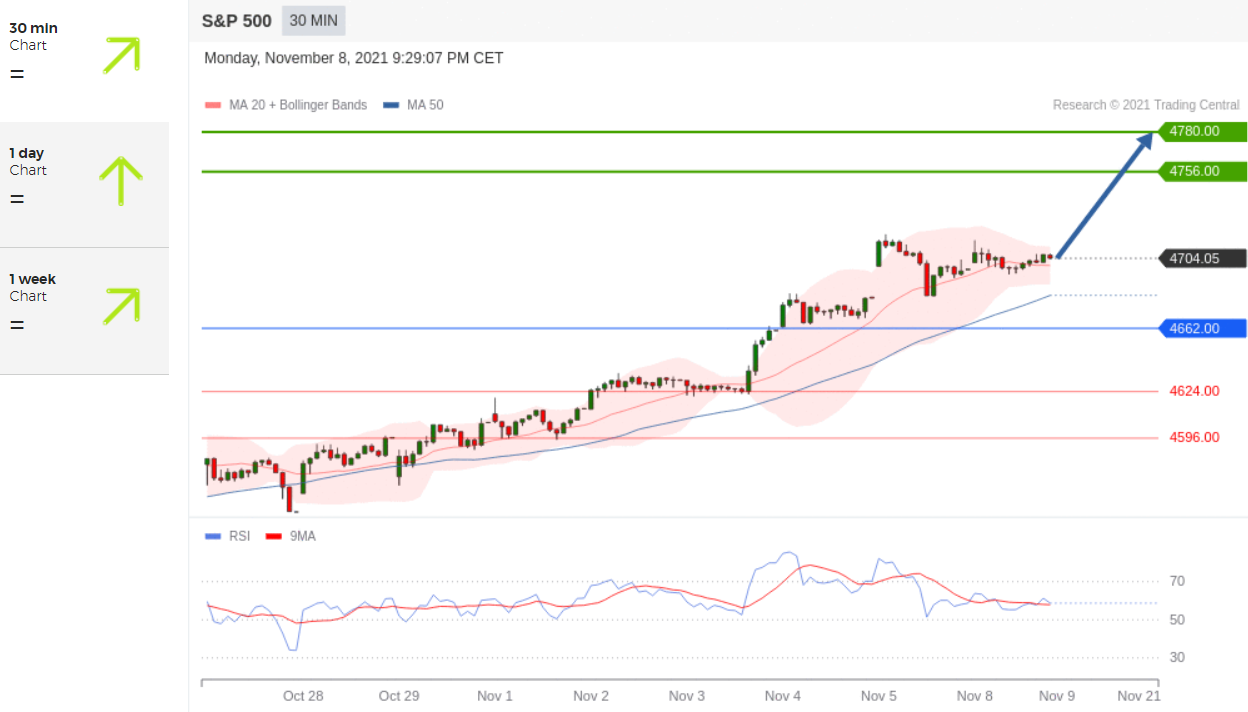This screenshot has height=712, width=1248.
Task: Click the Oct 28 axis label
Action: click(x=303, y=696)
